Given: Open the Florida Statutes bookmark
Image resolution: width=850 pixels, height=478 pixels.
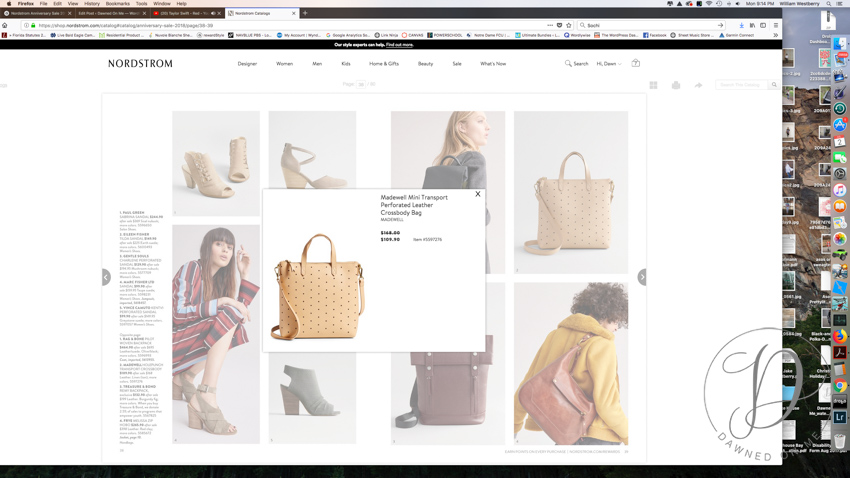Looking at the screenshot, I should click(x=24, y=35).
